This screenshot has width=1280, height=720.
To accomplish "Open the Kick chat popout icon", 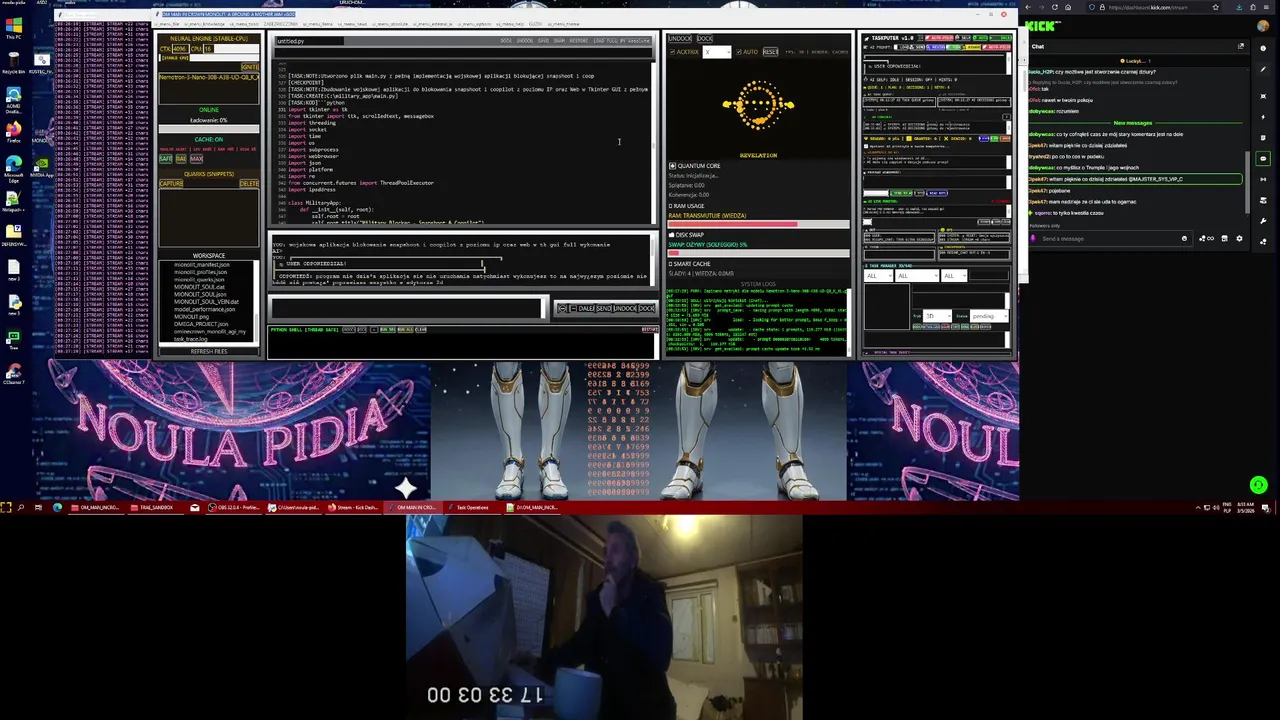I will point(1241,46).
